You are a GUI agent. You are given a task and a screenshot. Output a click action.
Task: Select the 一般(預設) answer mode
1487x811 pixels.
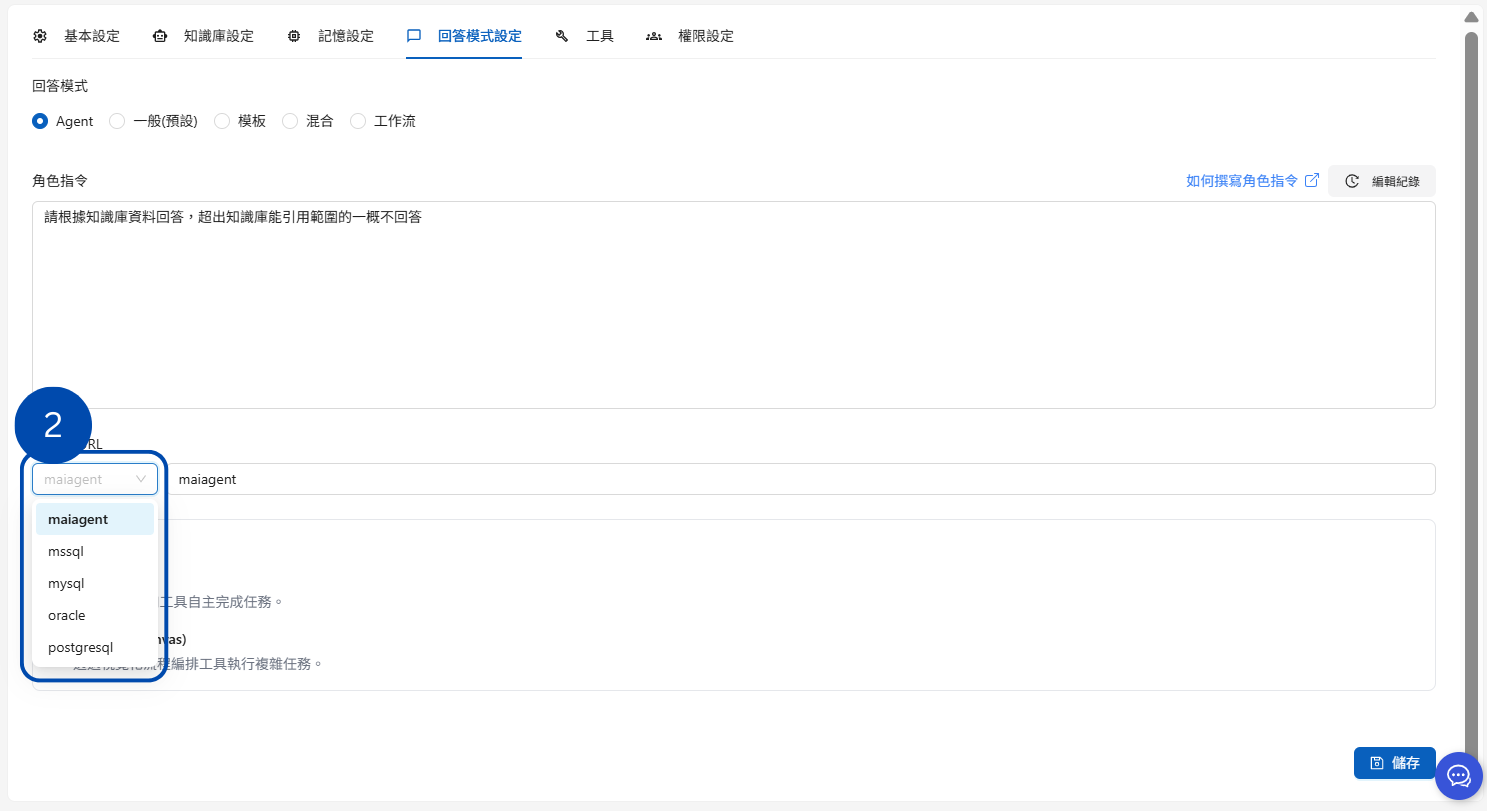pyautogui.click(x=117, y=121)
